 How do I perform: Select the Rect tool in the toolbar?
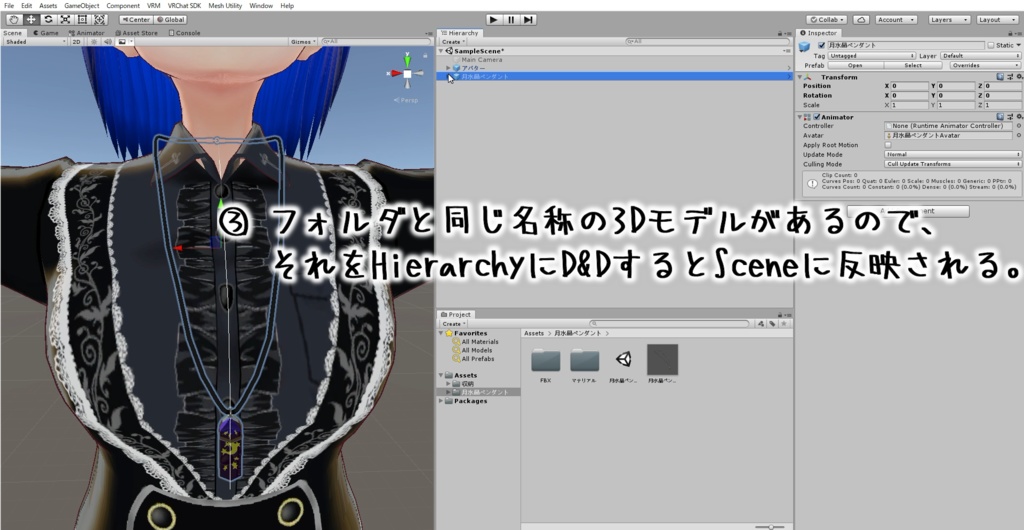point(82,20)
